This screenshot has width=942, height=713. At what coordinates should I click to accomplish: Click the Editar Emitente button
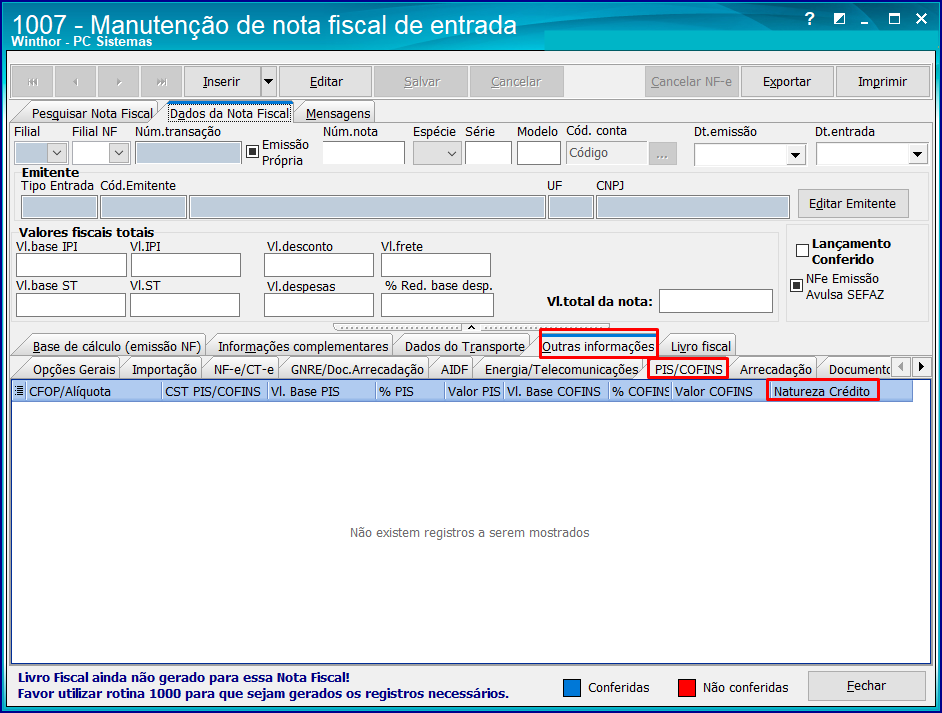(852, 204)
